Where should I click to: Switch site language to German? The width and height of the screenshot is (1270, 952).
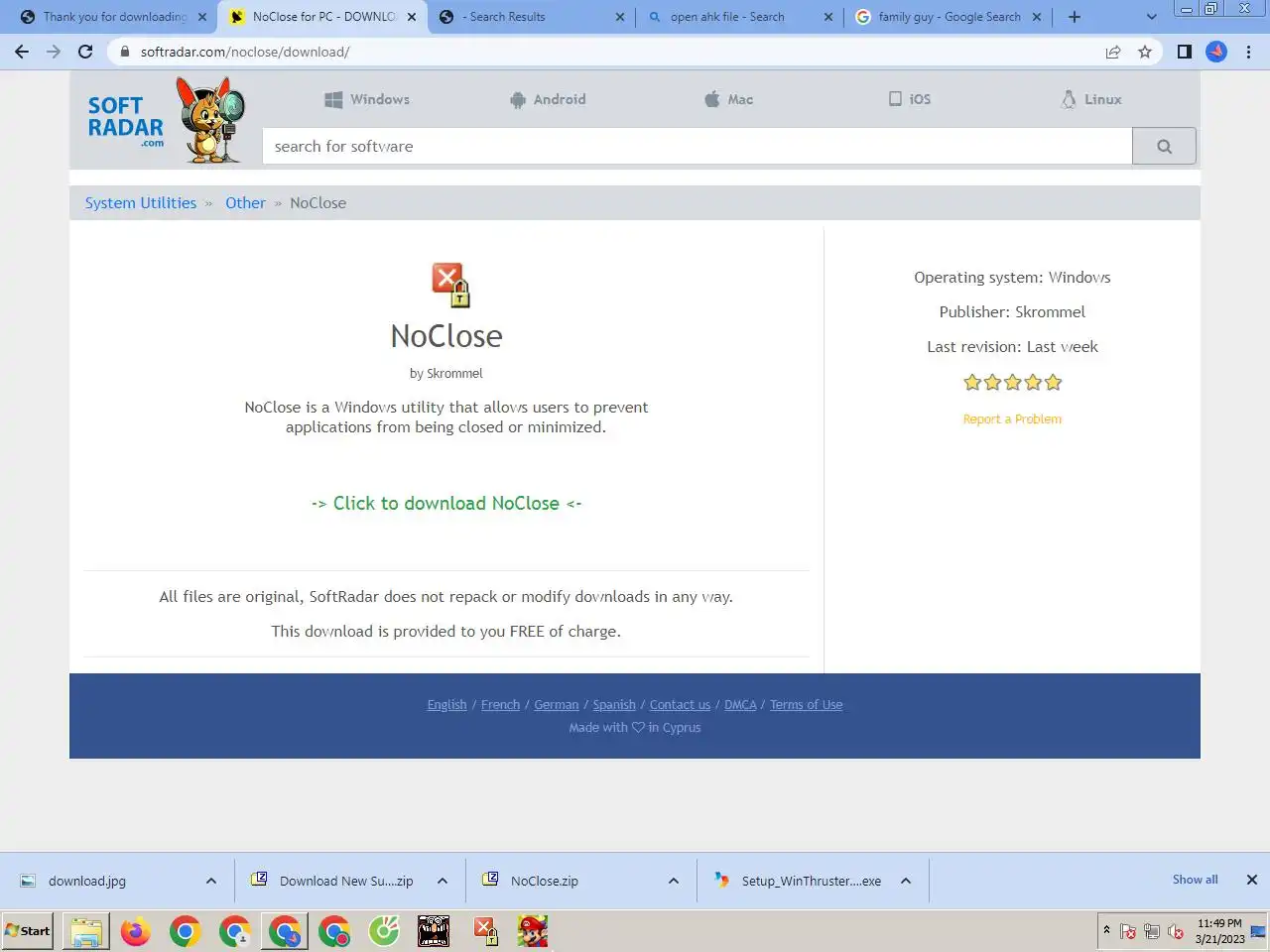coord(556,705)
